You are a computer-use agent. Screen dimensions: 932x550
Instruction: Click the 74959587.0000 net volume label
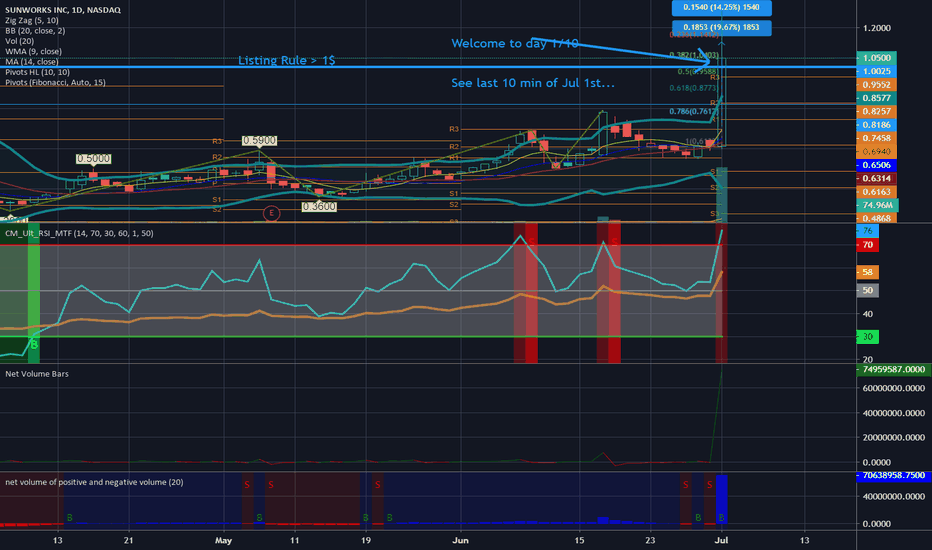coord(893,369)
